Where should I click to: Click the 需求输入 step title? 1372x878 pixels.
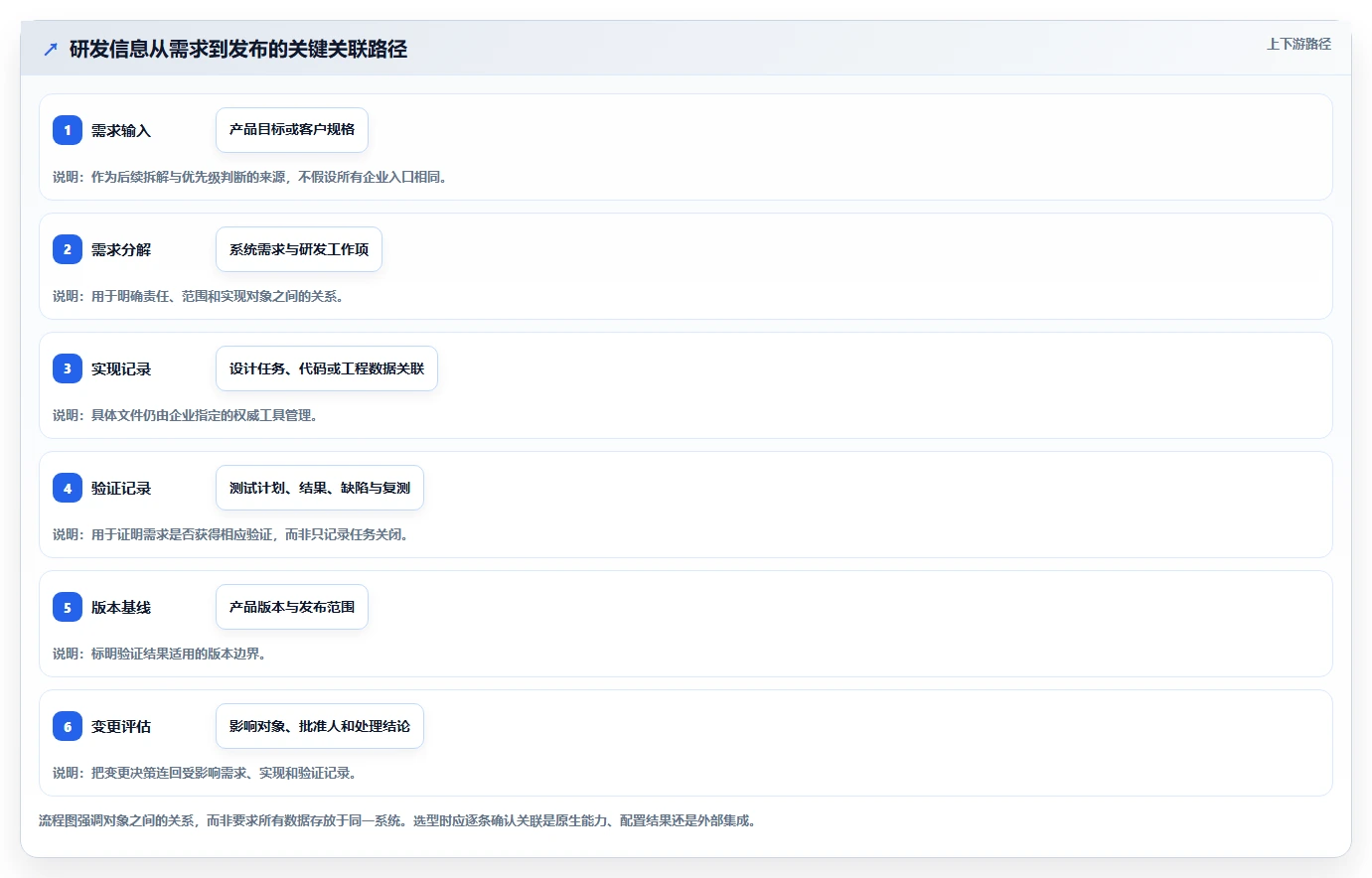coord(121,130)
